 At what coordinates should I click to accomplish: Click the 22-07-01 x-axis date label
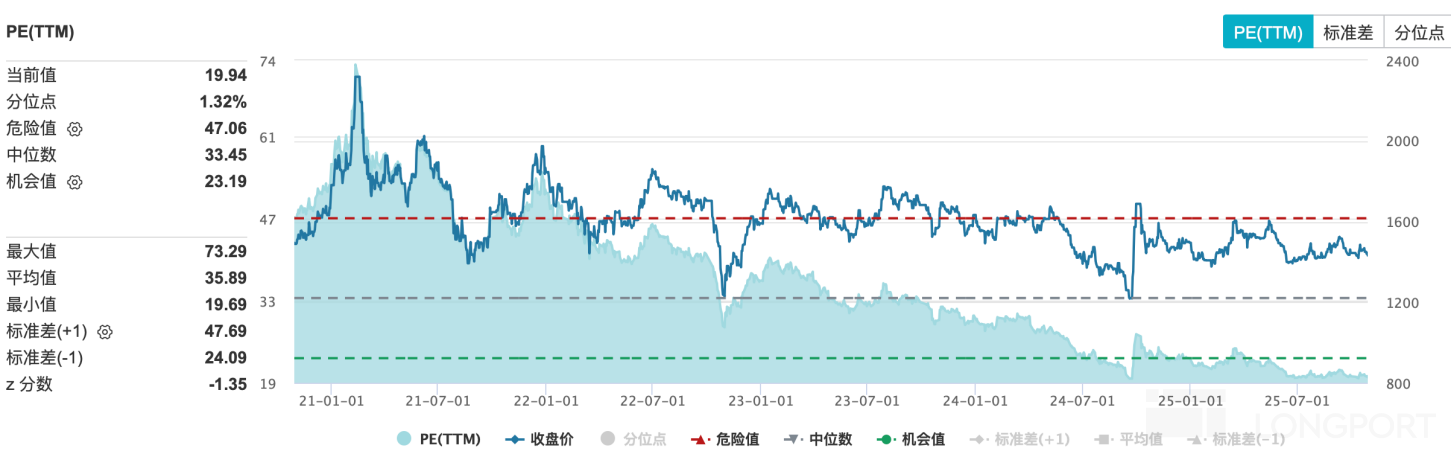pyautogui.click(x=651, y=400)
